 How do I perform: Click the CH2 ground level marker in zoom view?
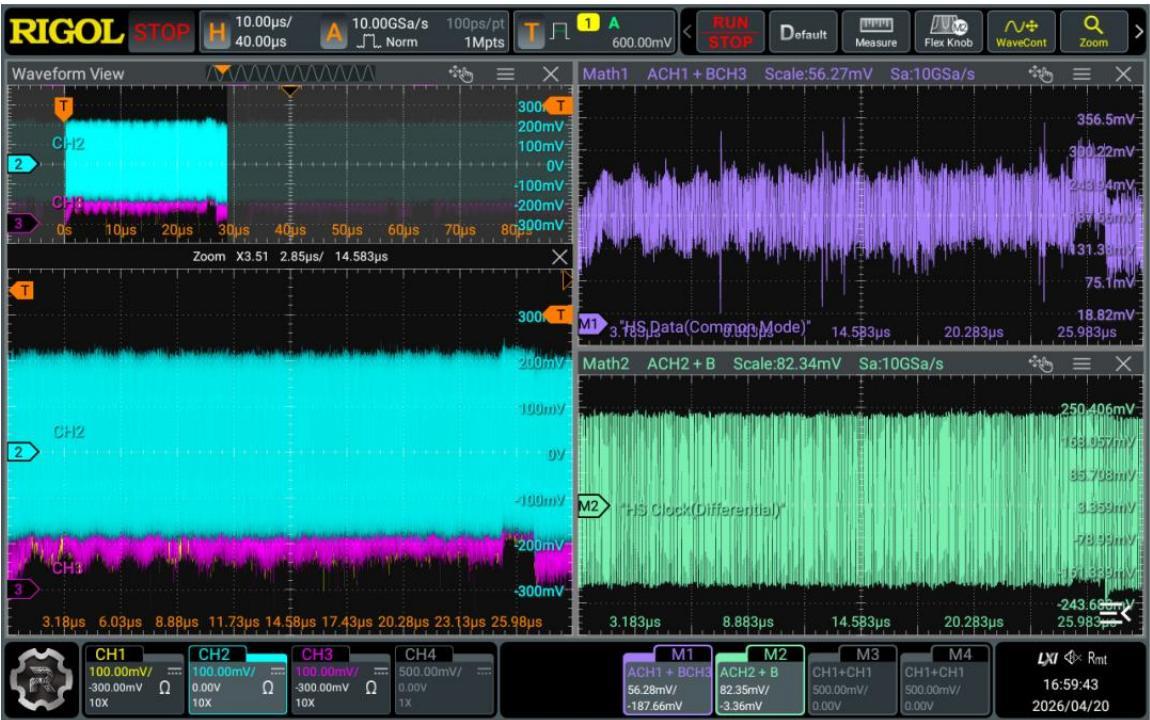[21, 452]
